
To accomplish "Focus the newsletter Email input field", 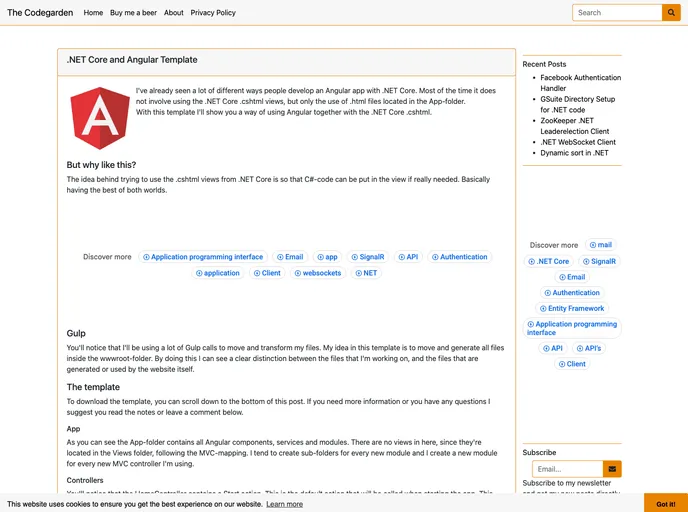I will 567,469.
